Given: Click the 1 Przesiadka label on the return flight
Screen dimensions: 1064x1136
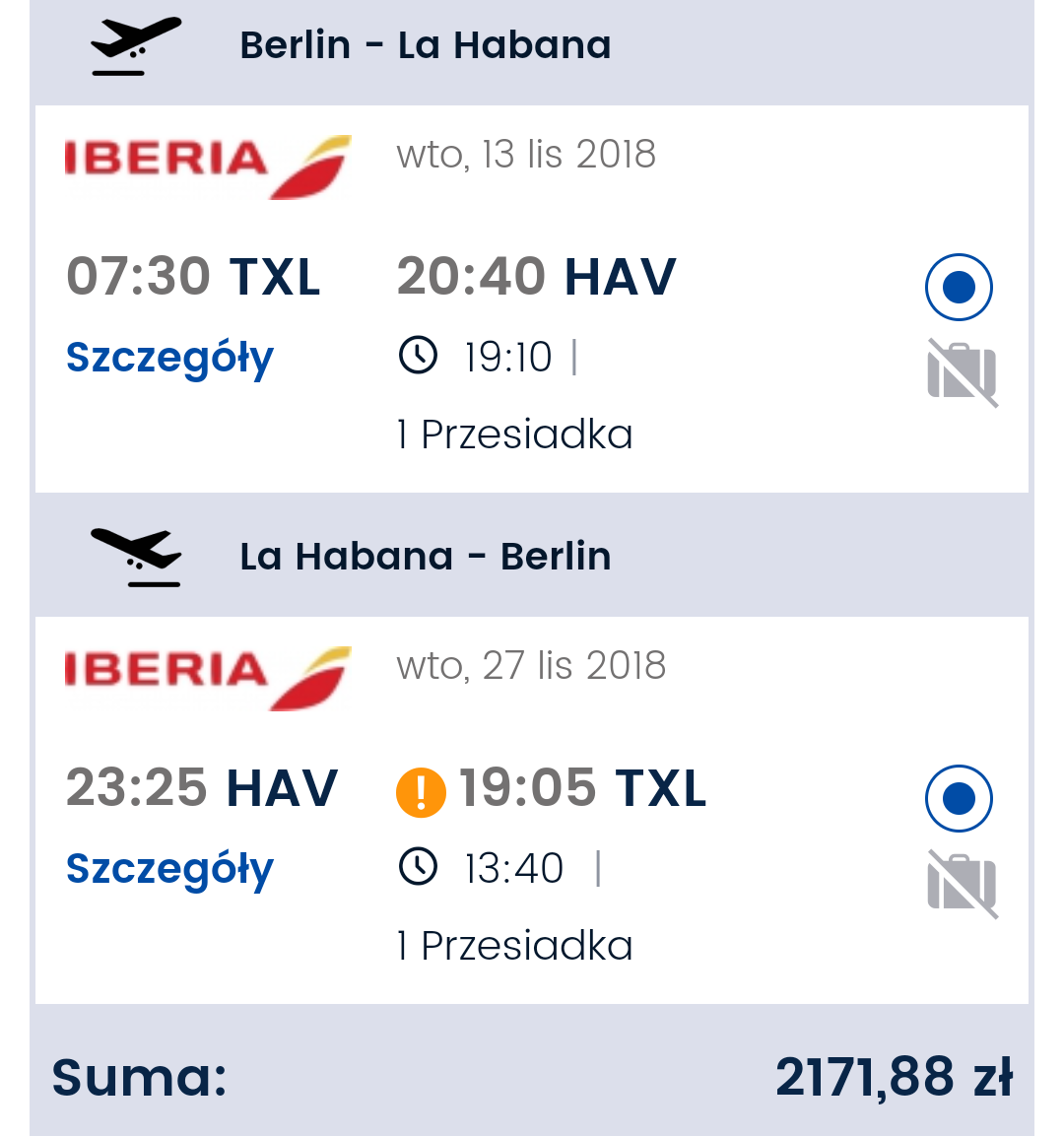Looking at the screenshot, I should coord(515,946).
